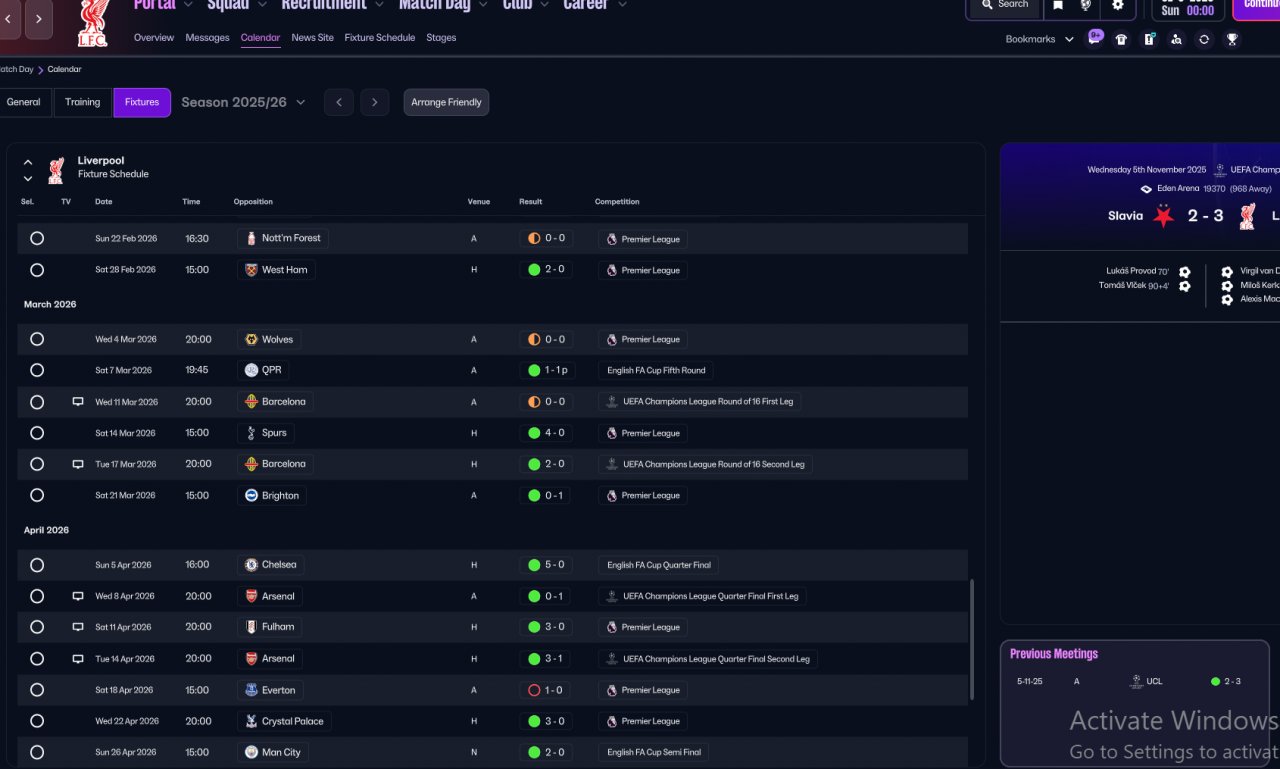Click the Slavia red star badge in match panel
This screenshot has width=1280, height=769.
pos(1163,216)
